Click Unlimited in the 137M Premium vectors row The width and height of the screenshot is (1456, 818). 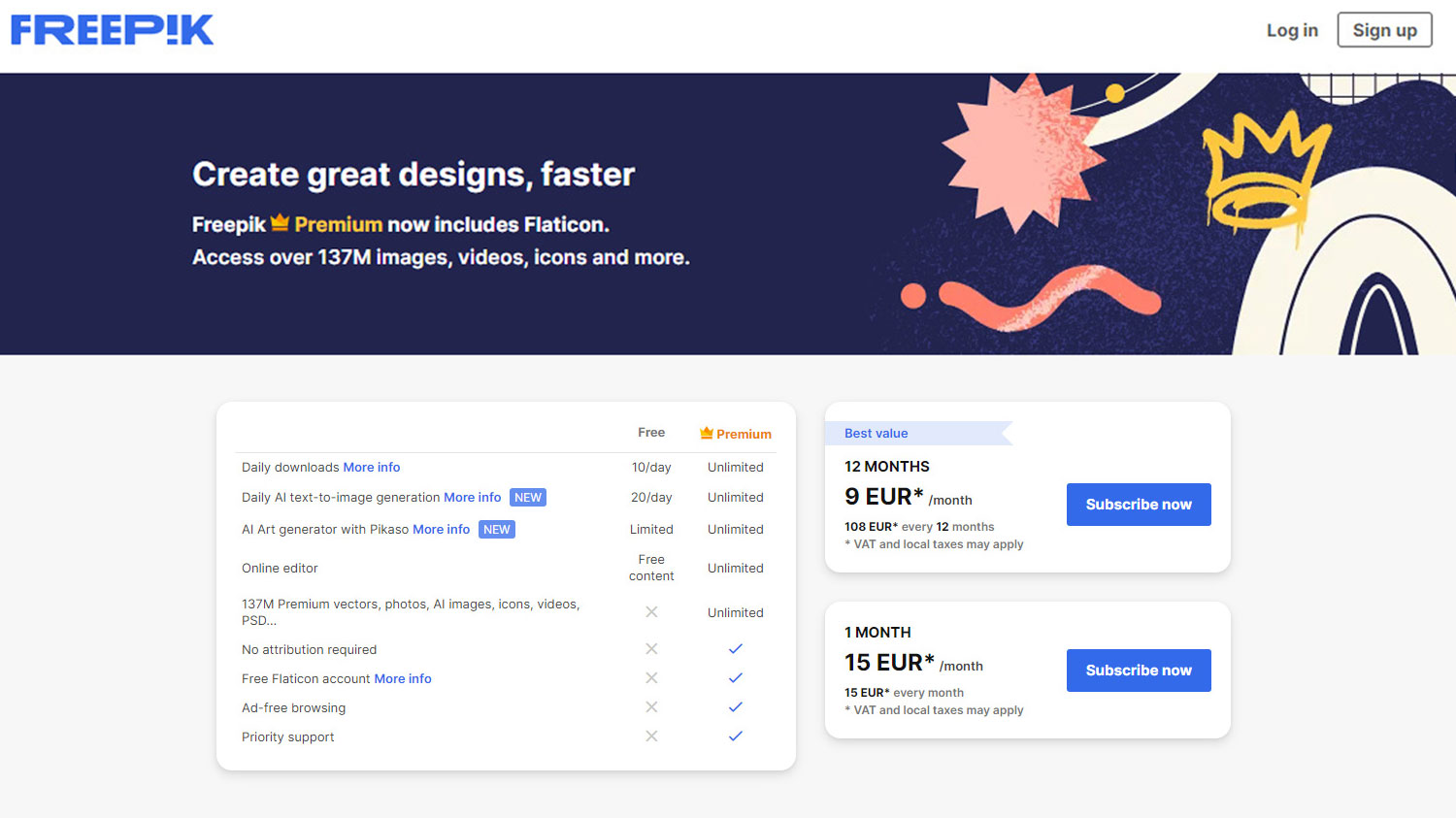pos(736,612)
